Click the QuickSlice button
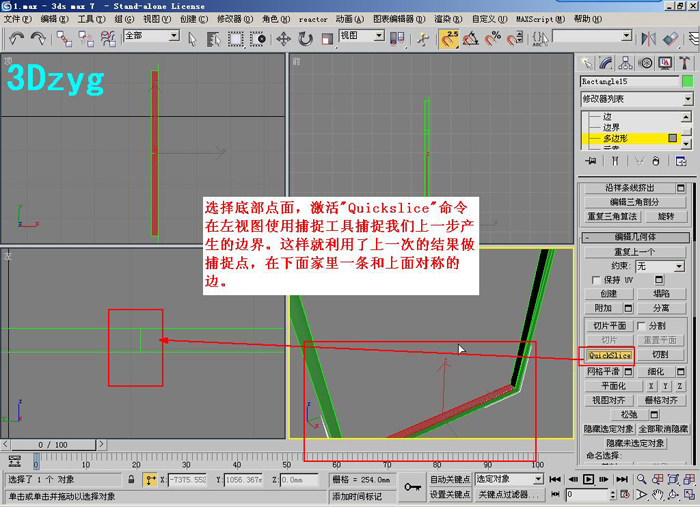 (x=609, y=355)
